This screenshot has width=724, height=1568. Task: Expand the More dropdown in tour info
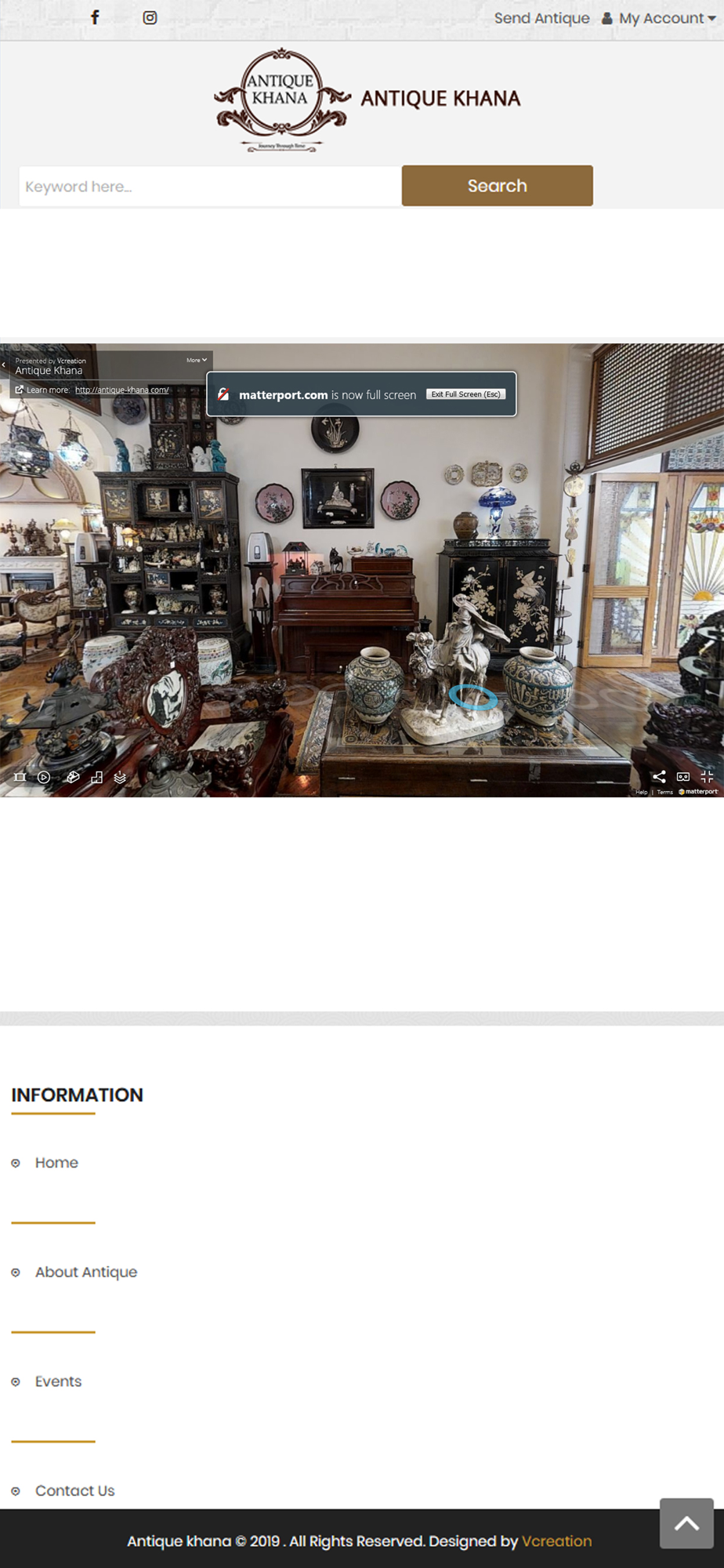197,360
